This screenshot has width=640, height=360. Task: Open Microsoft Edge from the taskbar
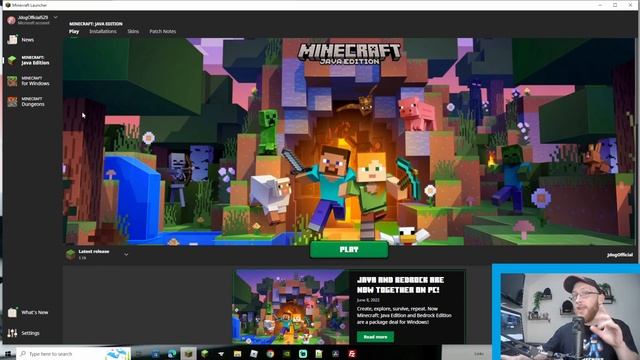pyautogui.click(x=172, y=353)
